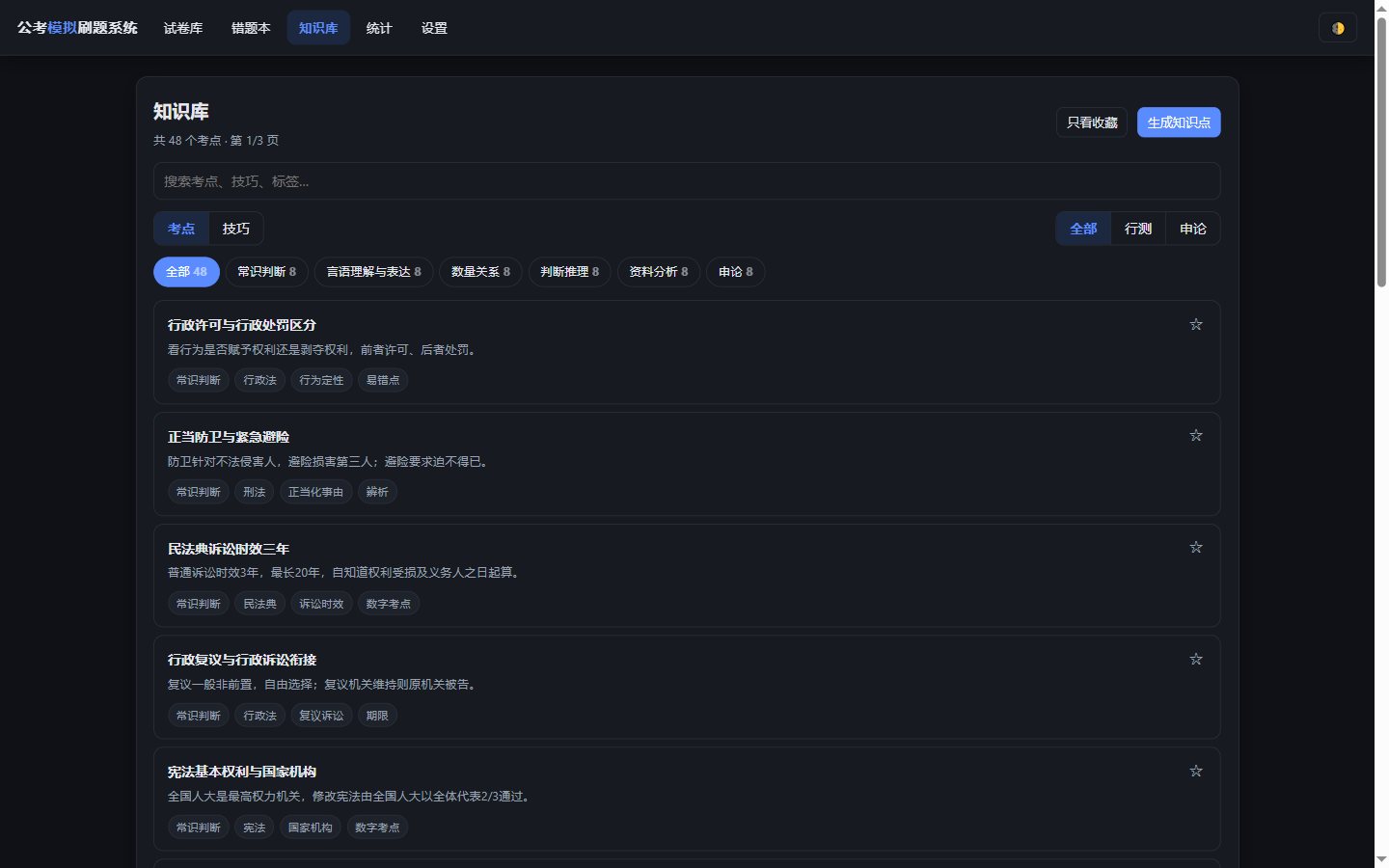Click the 正当化事由 tag
Viewport: 1389px width, 868px height.
tap(315, 492)
